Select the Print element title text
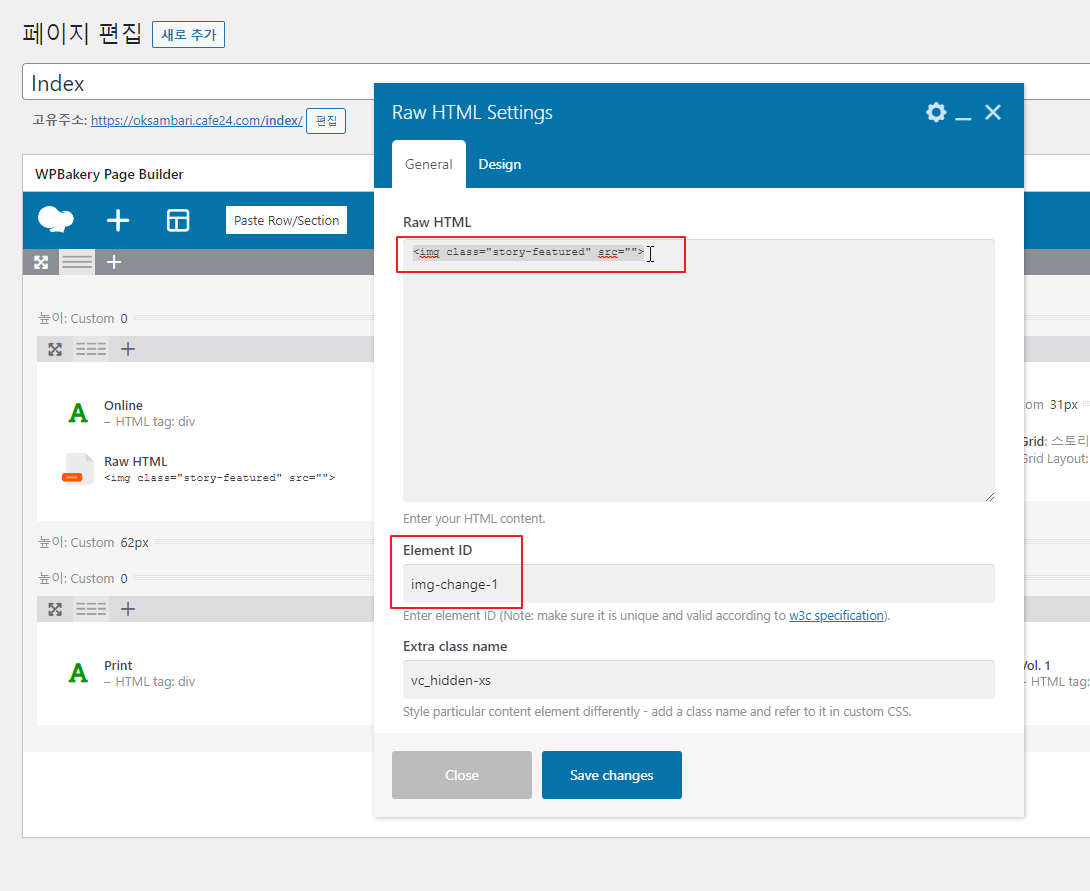 pyautogui.click(x=118, y=665)
